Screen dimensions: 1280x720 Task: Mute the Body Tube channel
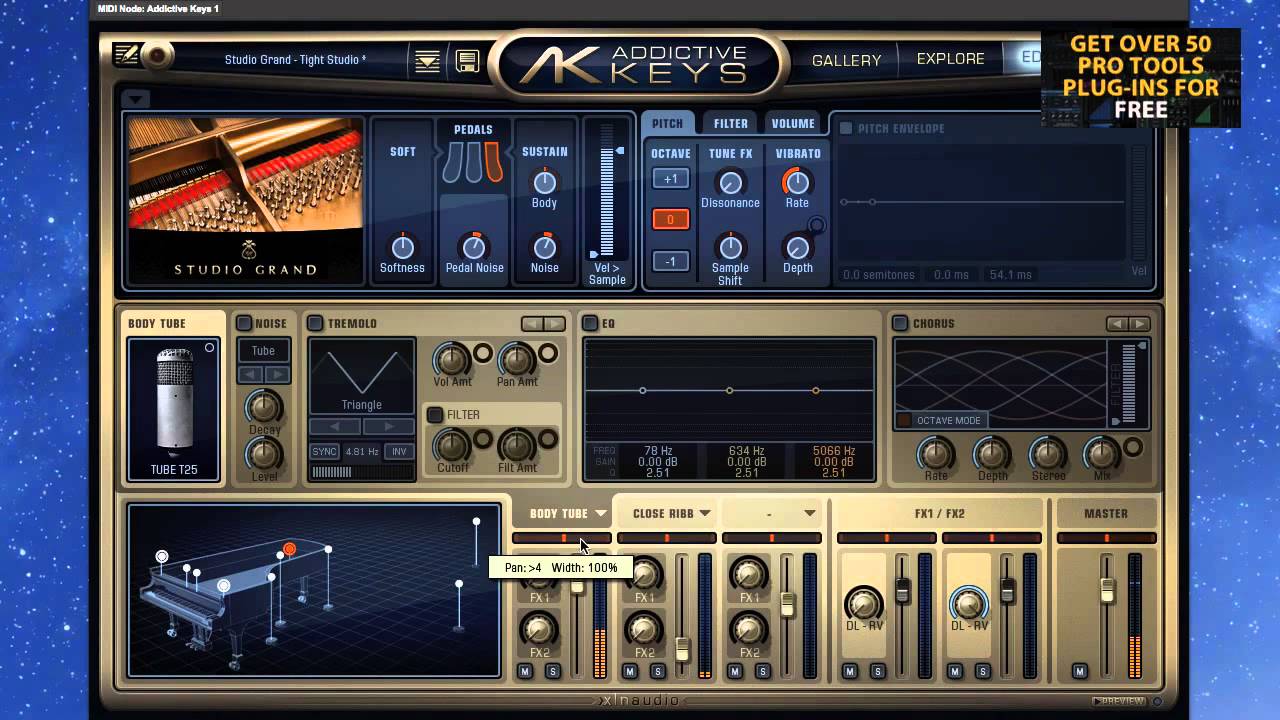pyautogui.click(x=525, y=671)
